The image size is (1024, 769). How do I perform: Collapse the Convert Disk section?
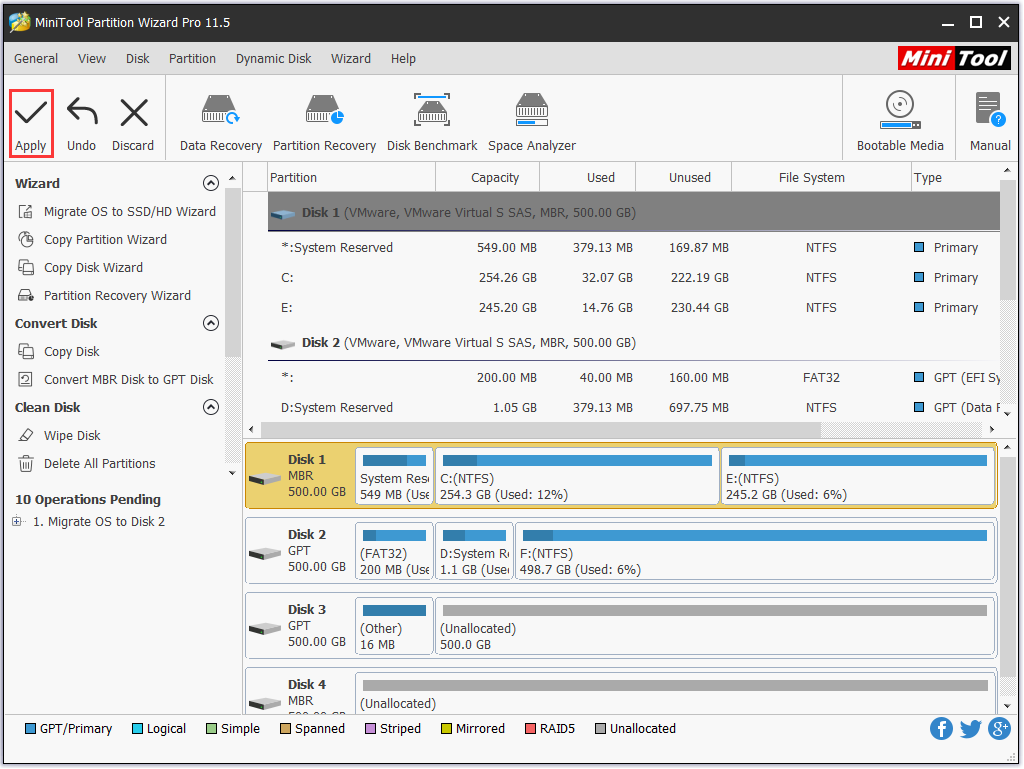point(210,323)
